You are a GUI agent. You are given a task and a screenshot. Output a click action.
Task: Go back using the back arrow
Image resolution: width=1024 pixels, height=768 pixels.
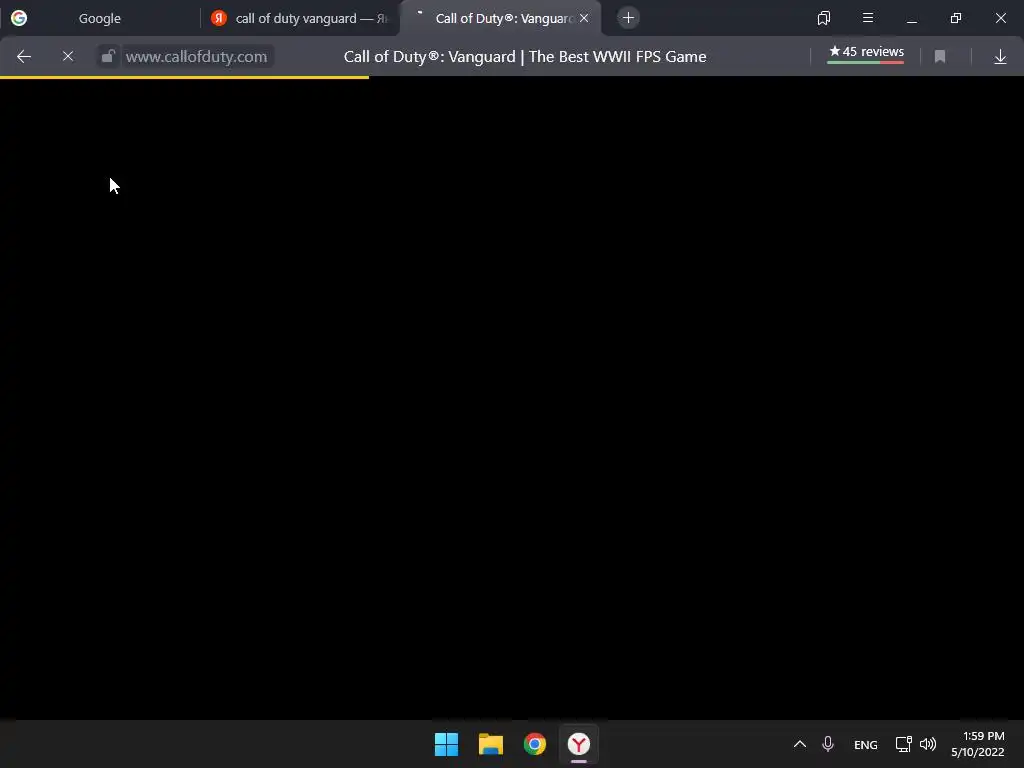coord(24,57)
